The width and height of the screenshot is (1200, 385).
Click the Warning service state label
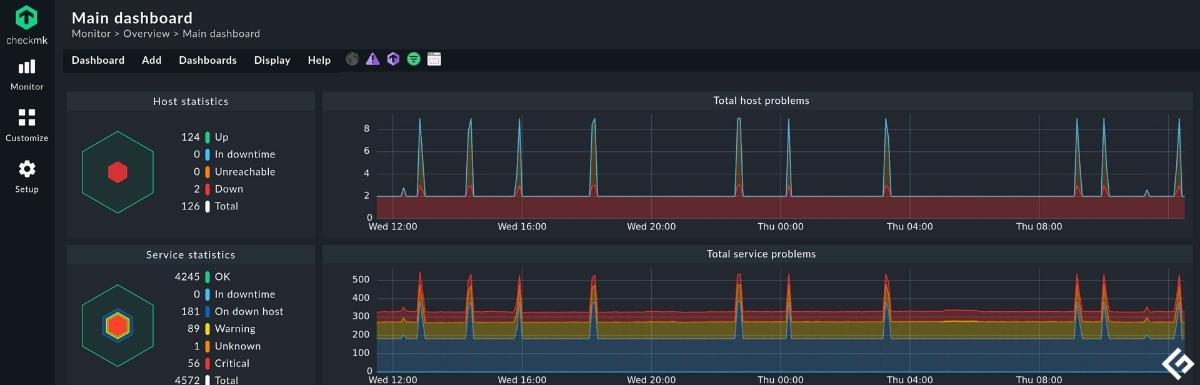(235, 329)
